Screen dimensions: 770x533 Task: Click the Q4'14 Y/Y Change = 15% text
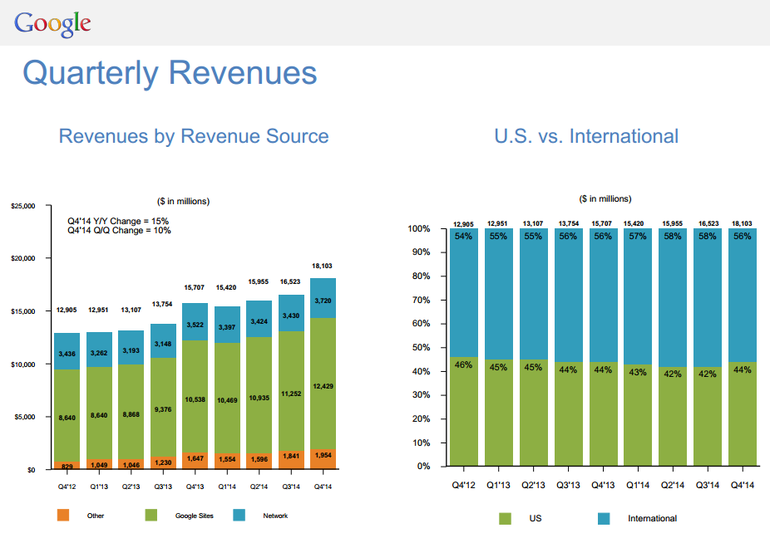pyautogui.click(x=118, y=221)
